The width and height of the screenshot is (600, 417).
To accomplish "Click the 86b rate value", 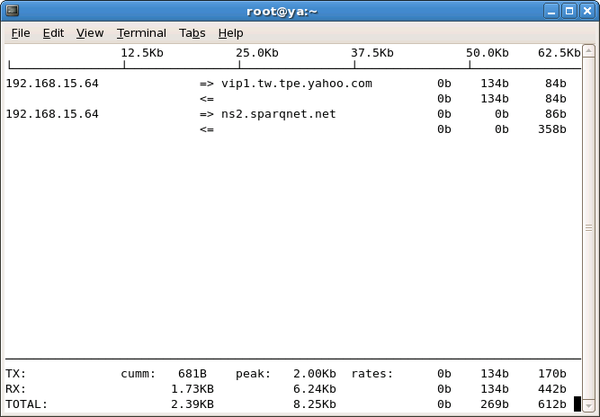I will tap(556, 114).
